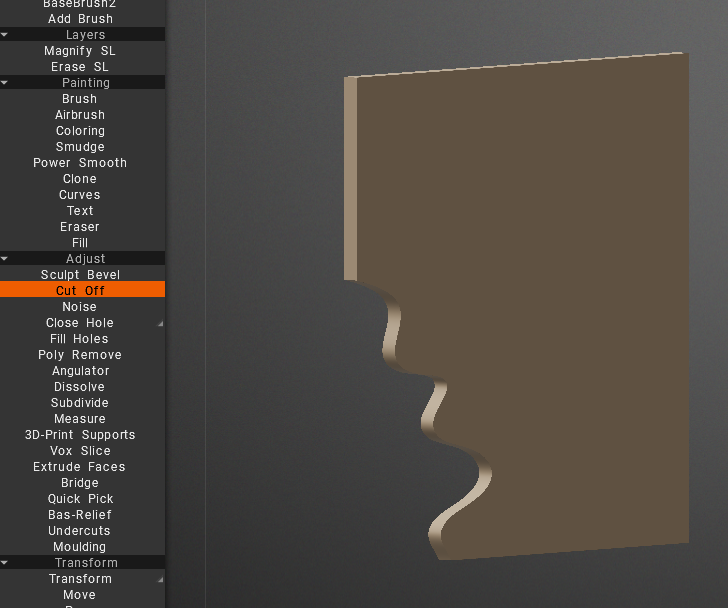The width and height of the screenshot is (728, 608).
Task: Choose the Airbrush painting tool
Action: click(80, 115)
